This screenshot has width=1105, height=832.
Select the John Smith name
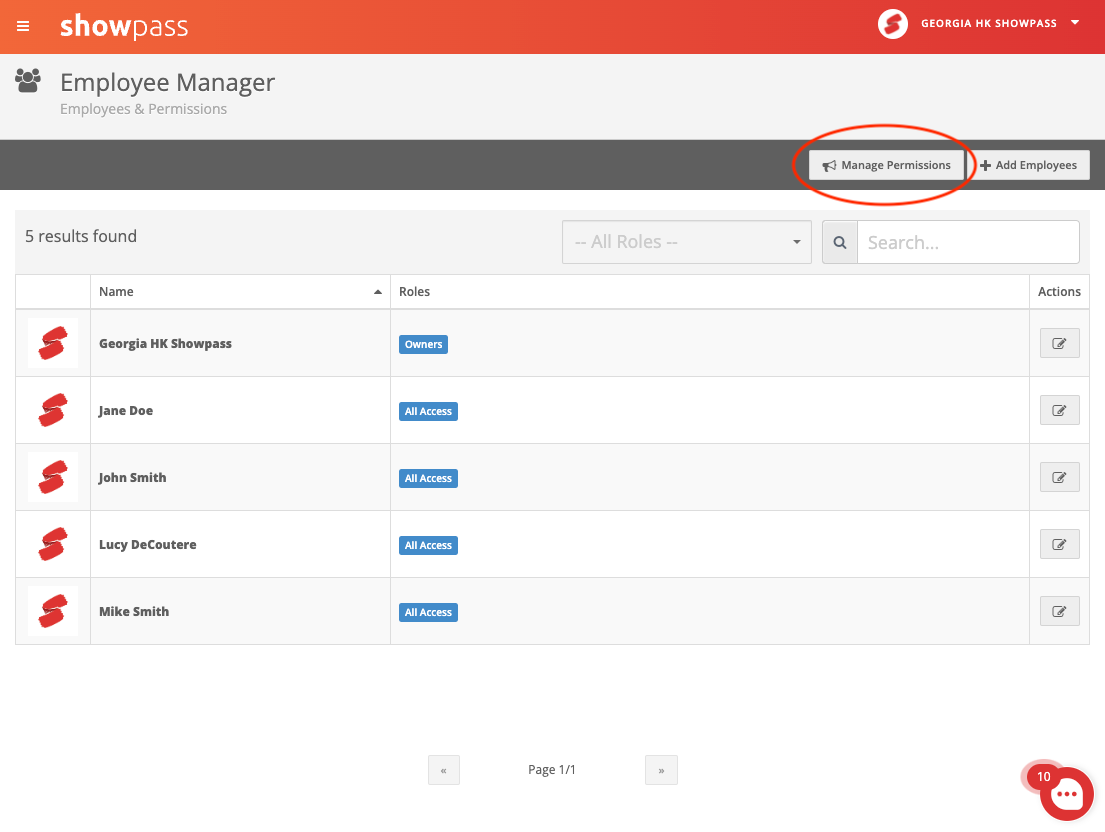coord(132,478)
